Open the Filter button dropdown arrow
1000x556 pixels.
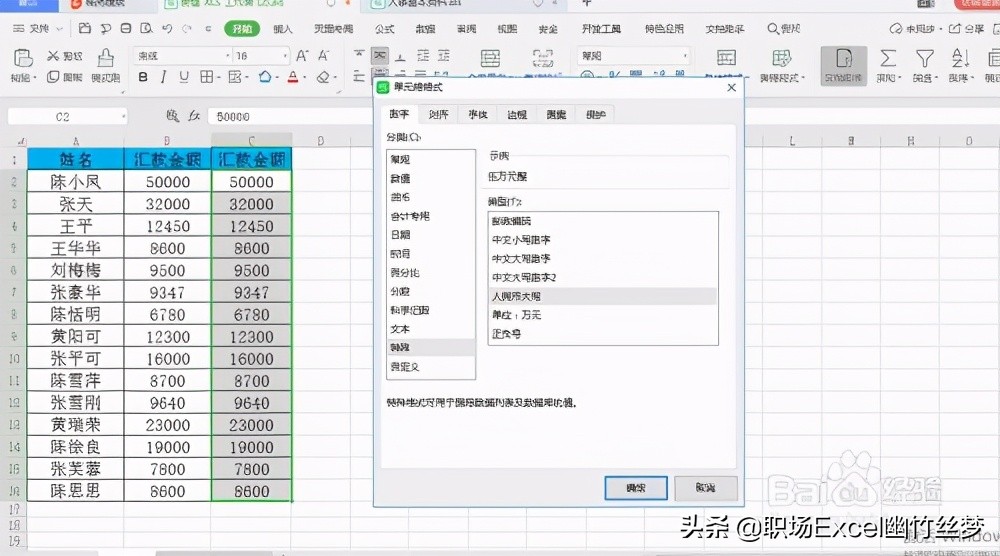tap(936, 78)
